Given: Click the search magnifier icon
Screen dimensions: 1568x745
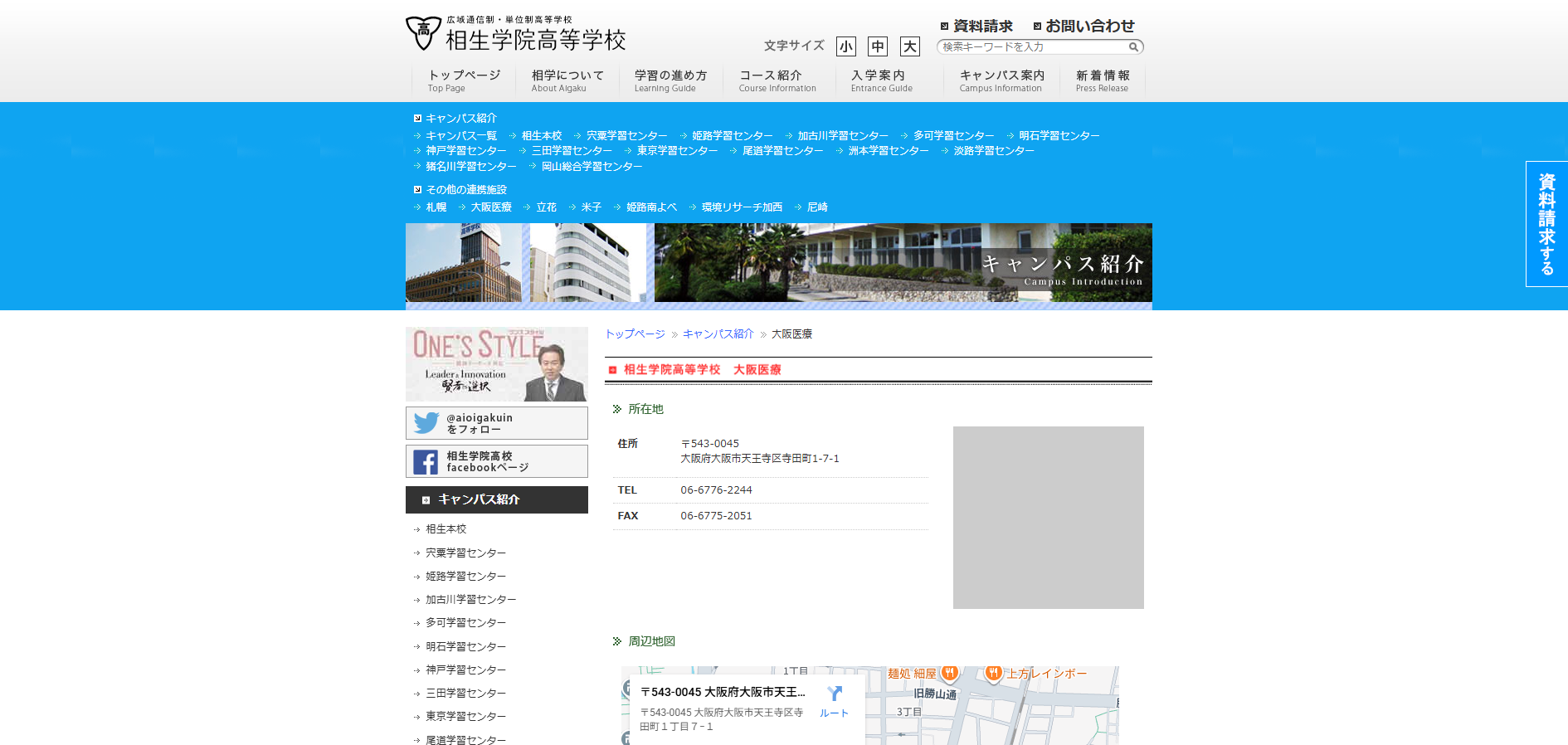Looking at the screenshot, I should pyautogui.click(x=1133, y=47).
